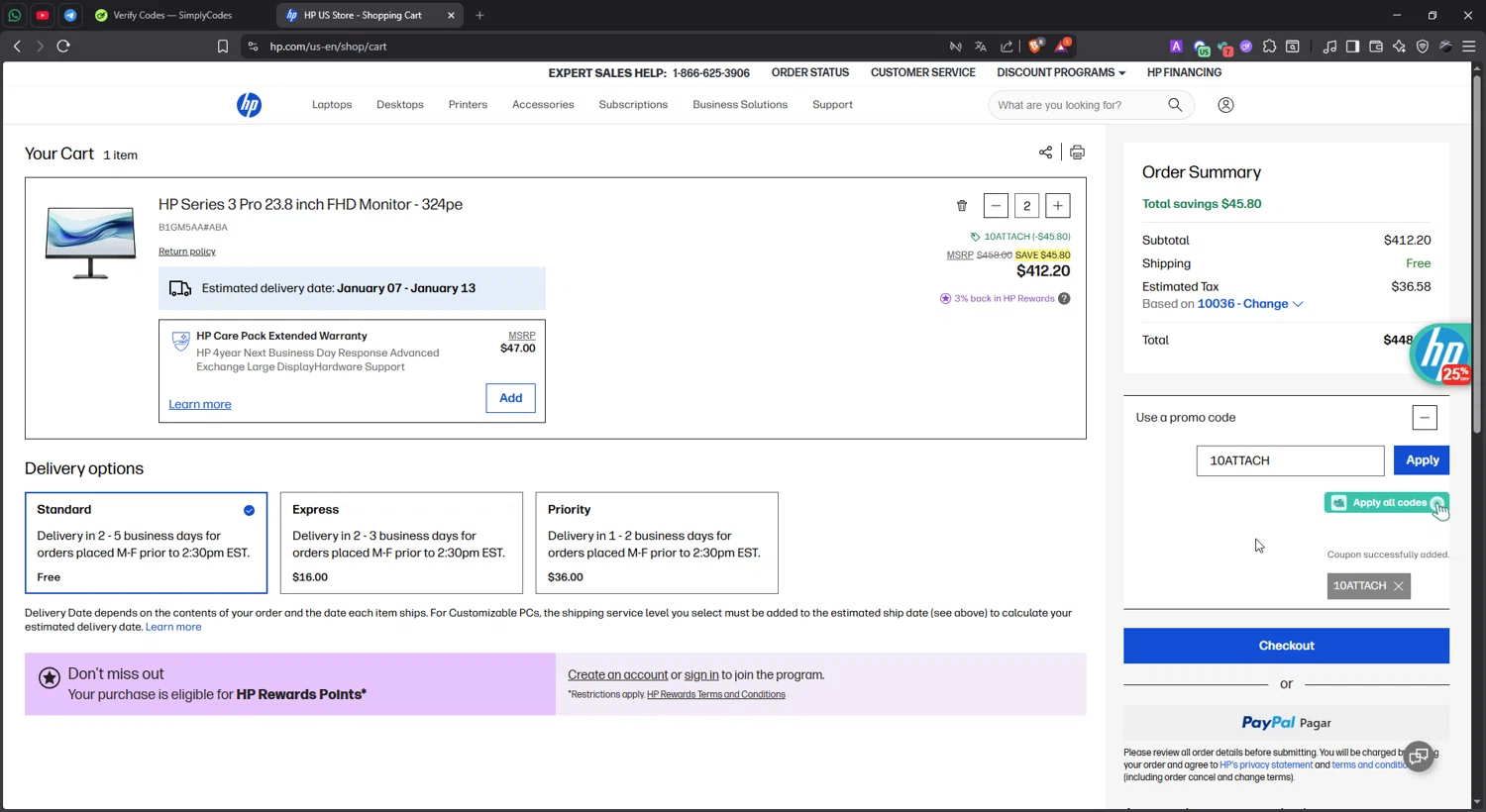Open the HP Rewards help question icon
The image size is (1486, 812).
(x=1064, y=299)
